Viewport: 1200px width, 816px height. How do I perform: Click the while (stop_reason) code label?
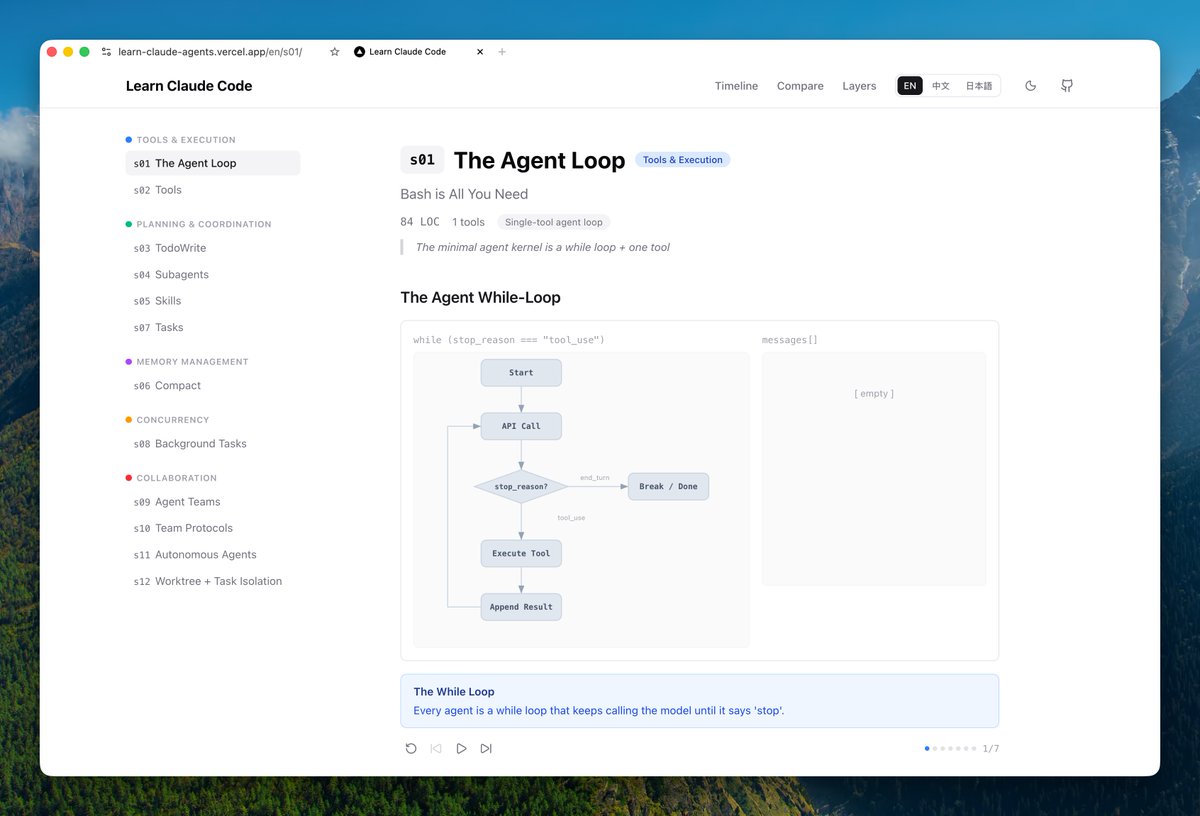(509, 340)
